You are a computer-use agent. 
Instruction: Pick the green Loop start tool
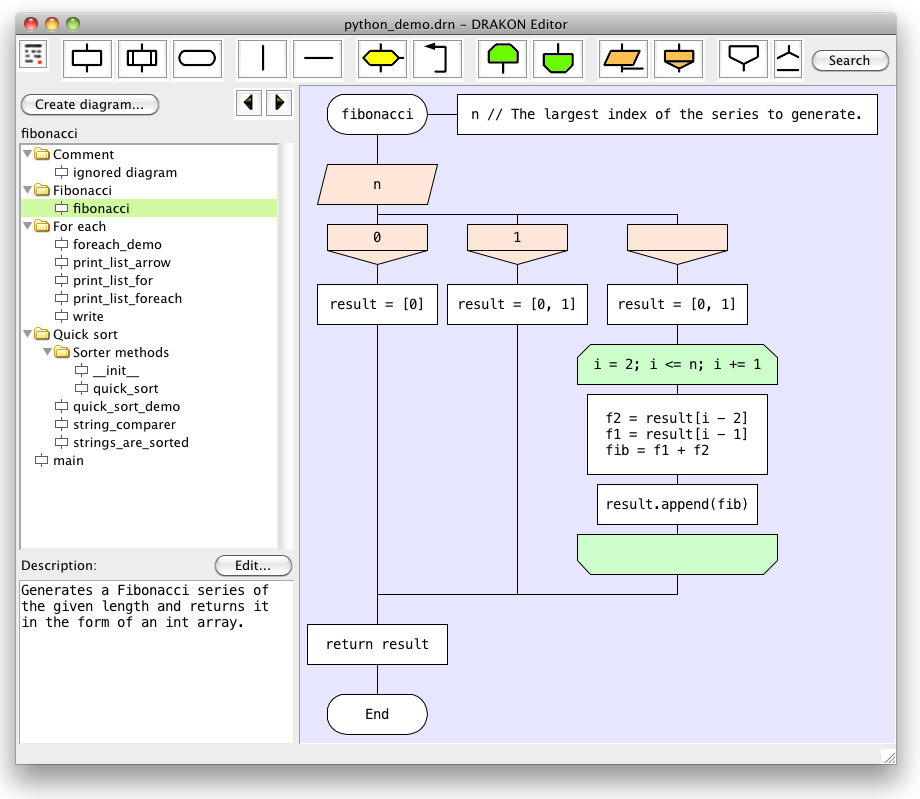tap(503, 59)
